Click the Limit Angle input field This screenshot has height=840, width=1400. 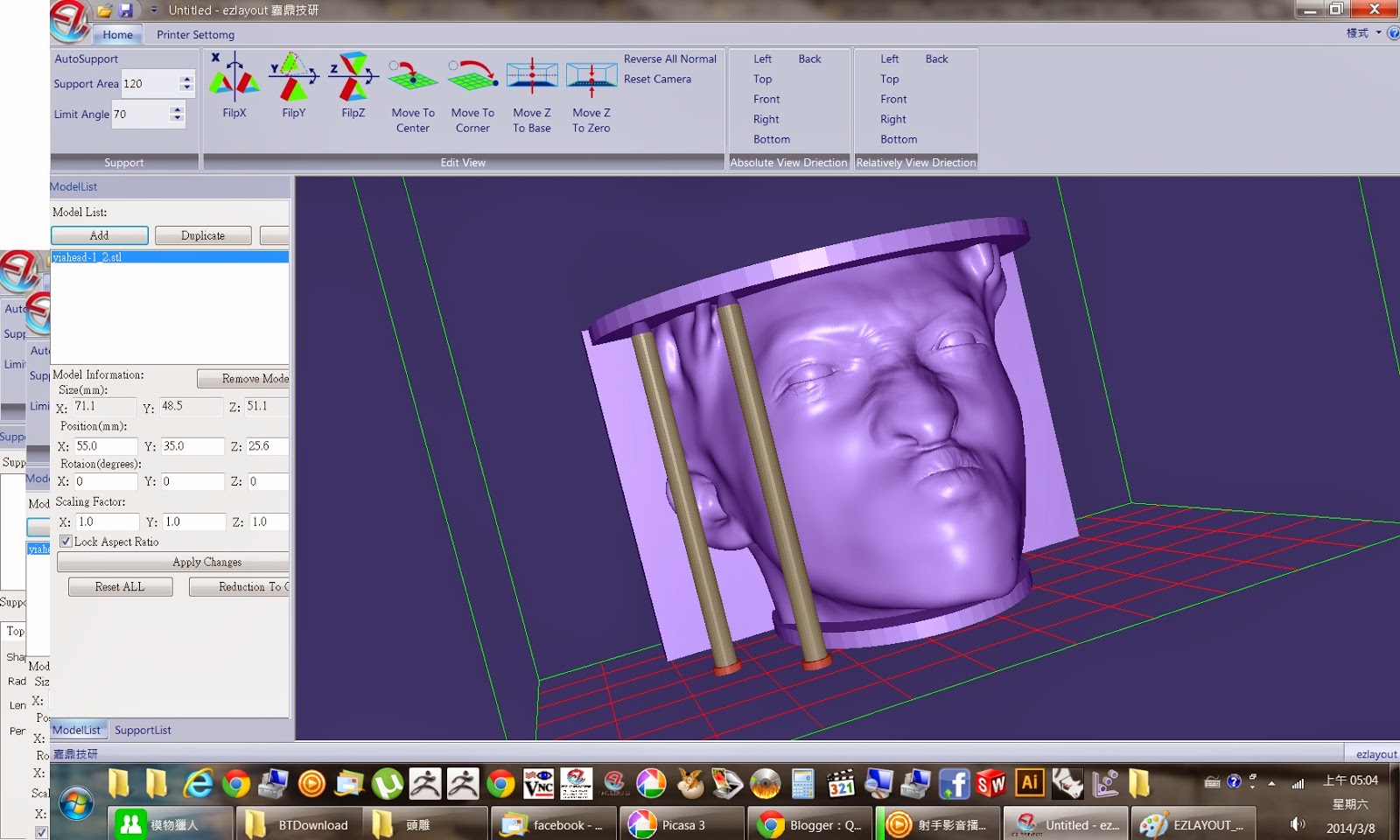141,115
